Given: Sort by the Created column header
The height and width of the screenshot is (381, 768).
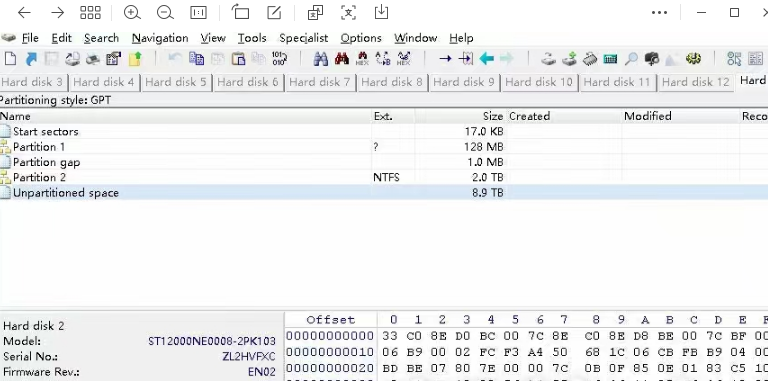Looking at the screenshot, I should coord(564,116).
